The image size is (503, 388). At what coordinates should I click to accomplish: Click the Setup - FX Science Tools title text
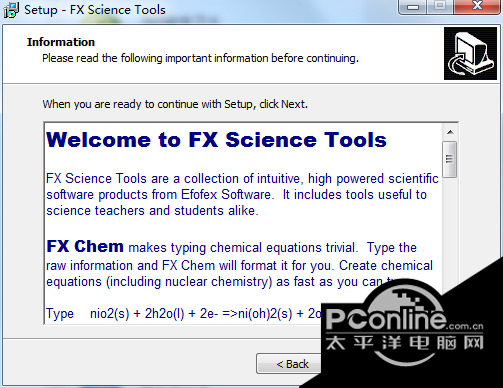point(95,10)
